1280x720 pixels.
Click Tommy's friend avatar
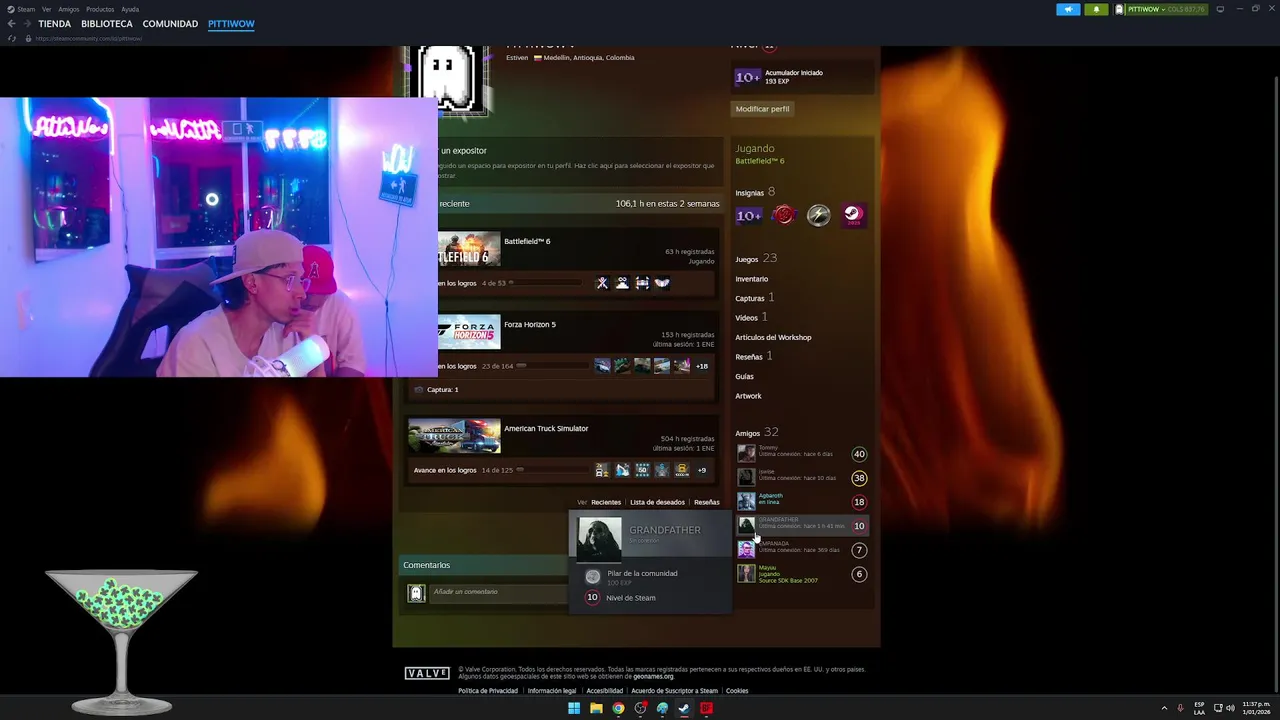pos(746,453)
